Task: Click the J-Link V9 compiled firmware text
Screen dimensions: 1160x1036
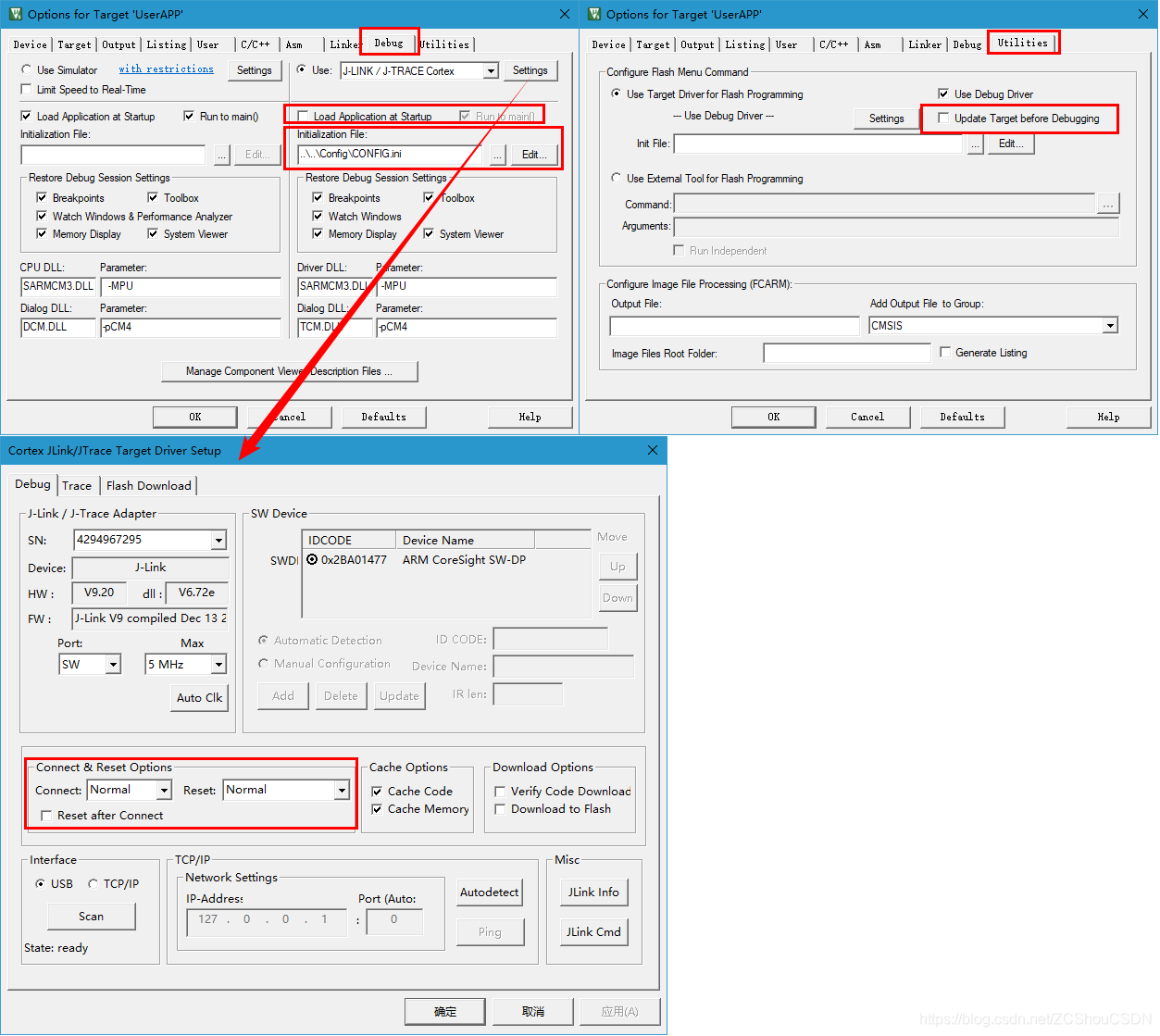Action: pos(151,618)
